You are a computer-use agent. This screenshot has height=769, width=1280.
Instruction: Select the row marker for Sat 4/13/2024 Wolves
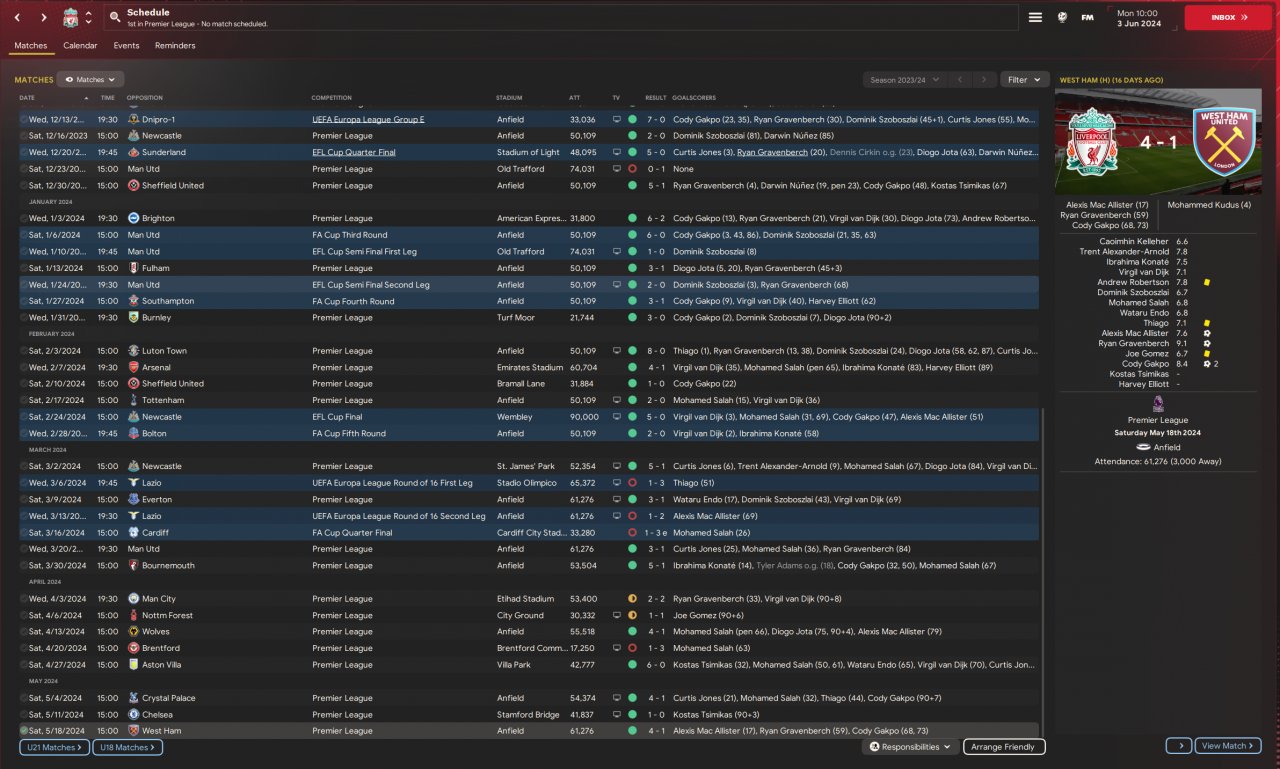[24, 632]
